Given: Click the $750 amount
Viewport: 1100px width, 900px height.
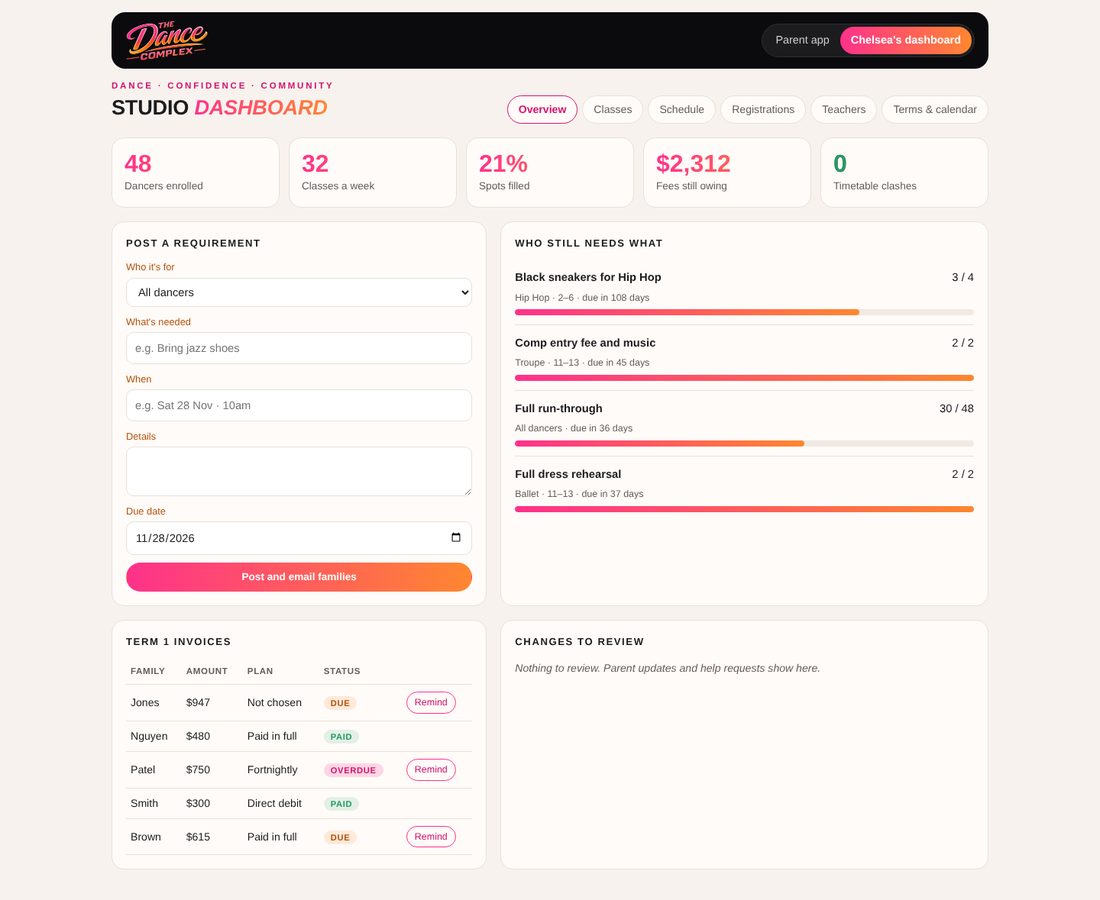Looking at the screenshot, I should pyautogui.click(x=198, y=770).
